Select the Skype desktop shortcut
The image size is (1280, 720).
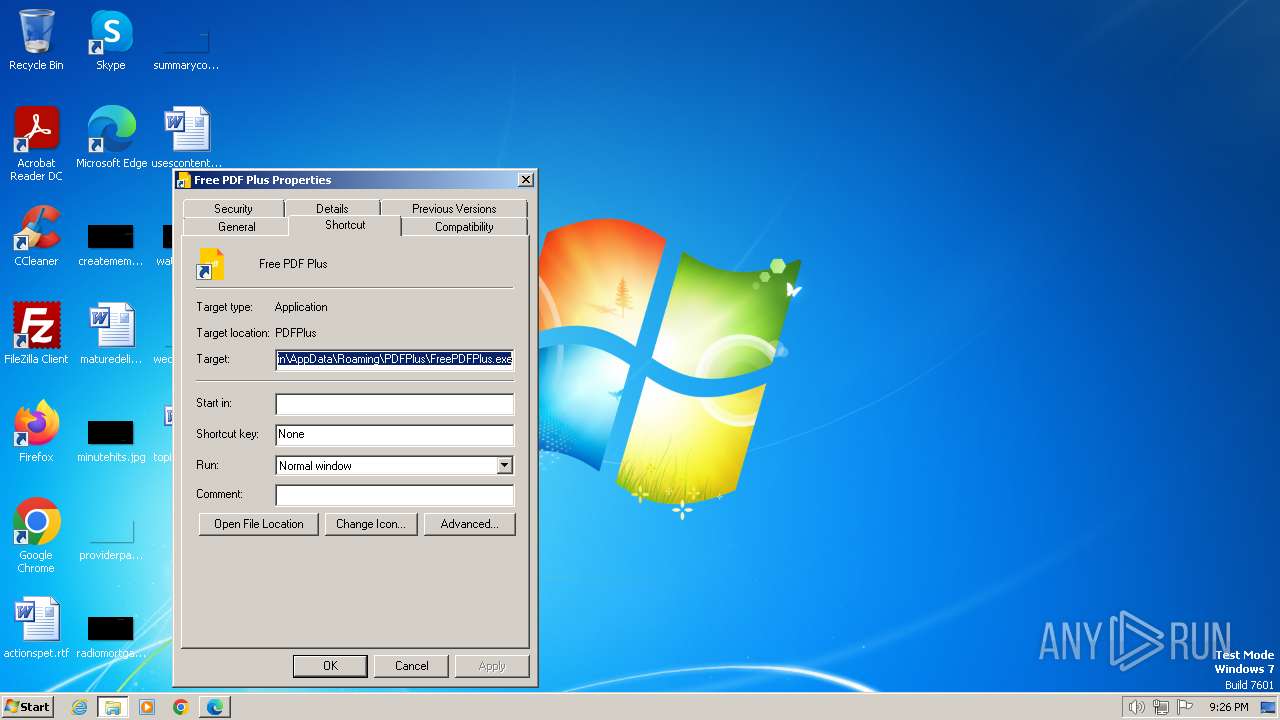click(x=111, y=40)
